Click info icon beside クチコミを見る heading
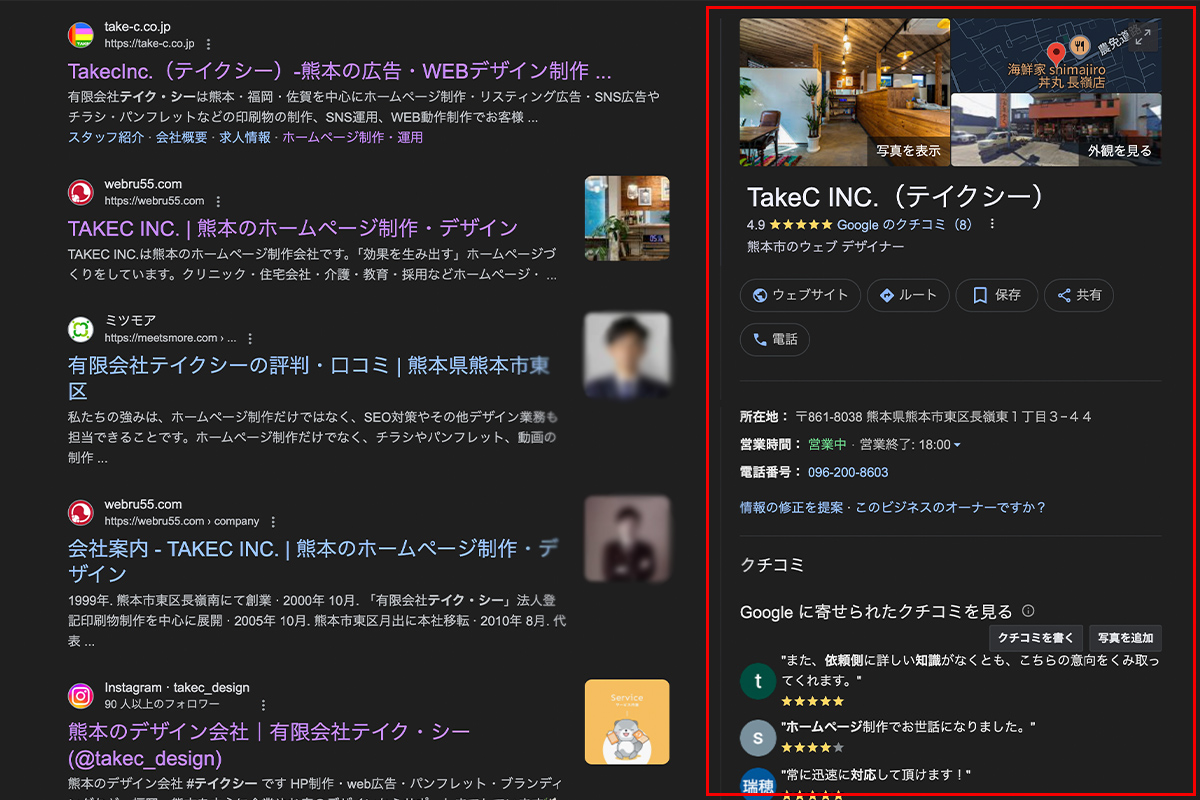The height and width of the screenshot is (800, 1200). click(x=1028, y=611)
